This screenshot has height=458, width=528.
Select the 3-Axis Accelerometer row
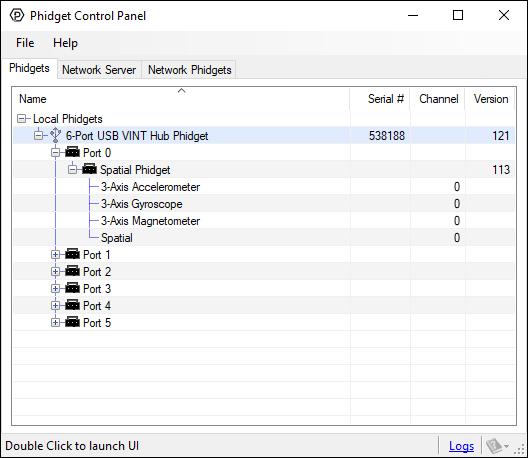(x=264, y=187)
